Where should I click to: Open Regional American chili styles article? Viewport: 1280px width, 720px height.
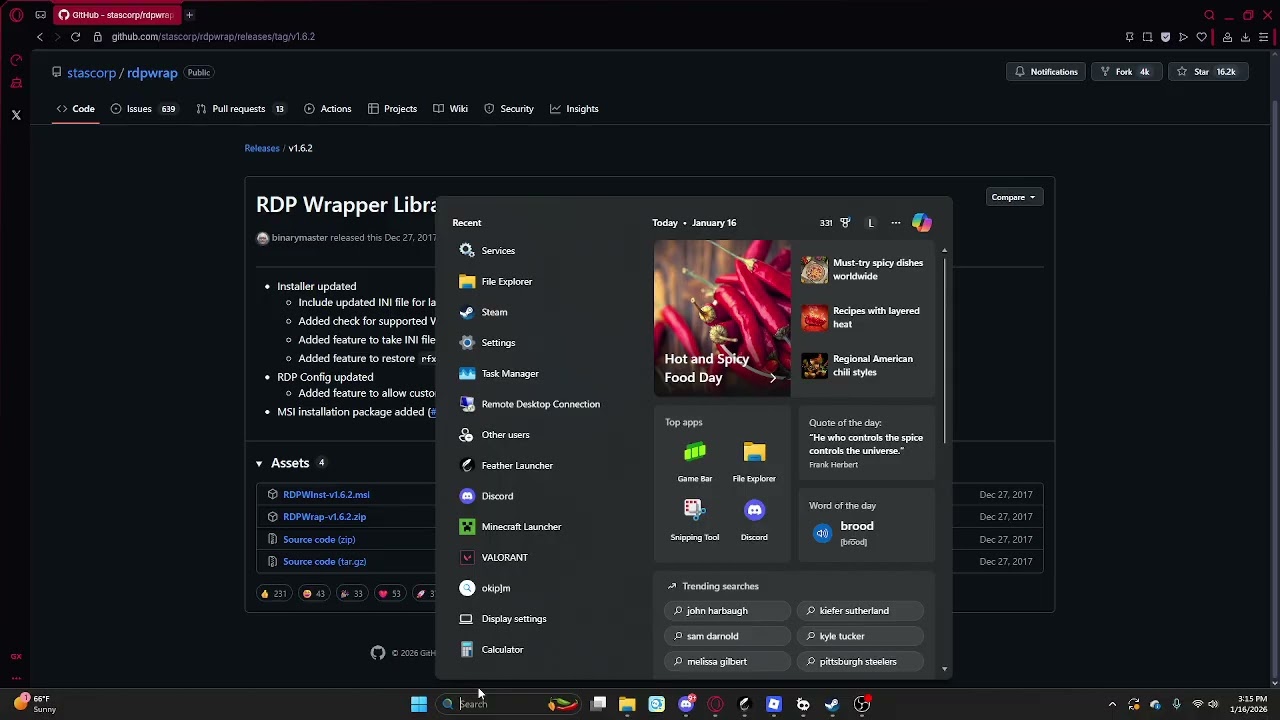pos(866,366)
